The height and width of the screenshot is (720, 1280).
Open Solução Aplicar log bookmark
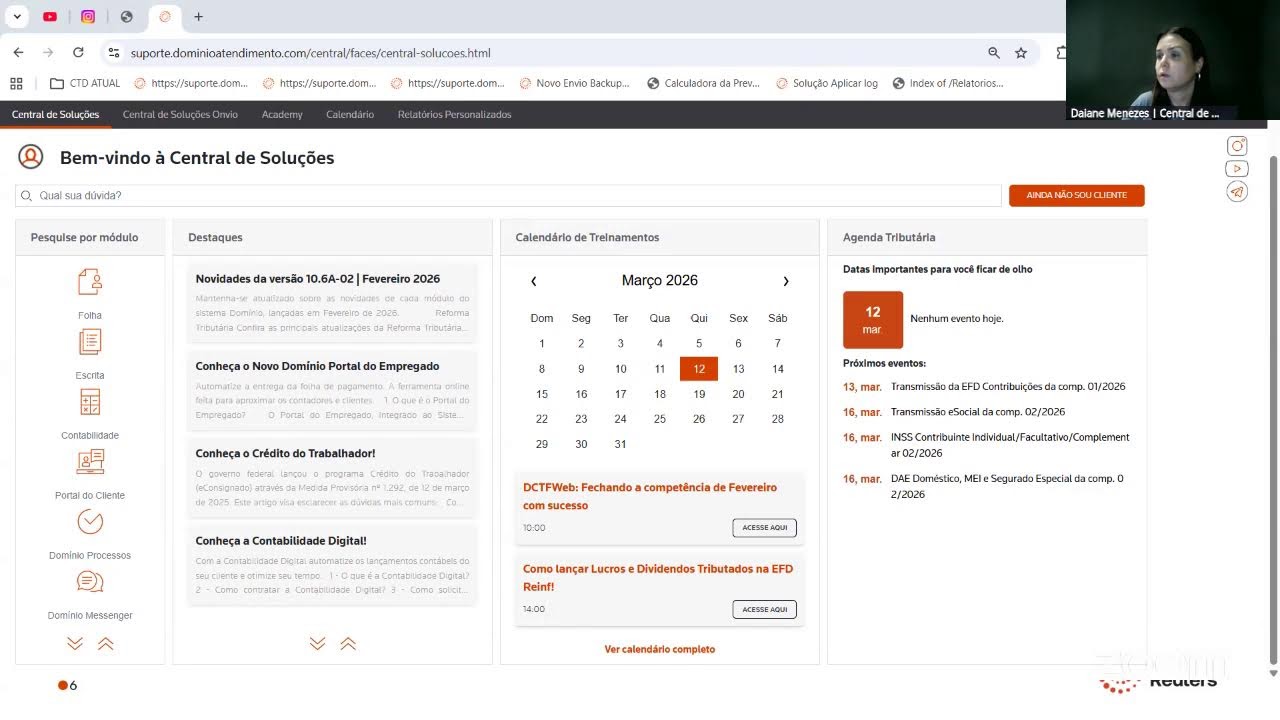(826, 83)
